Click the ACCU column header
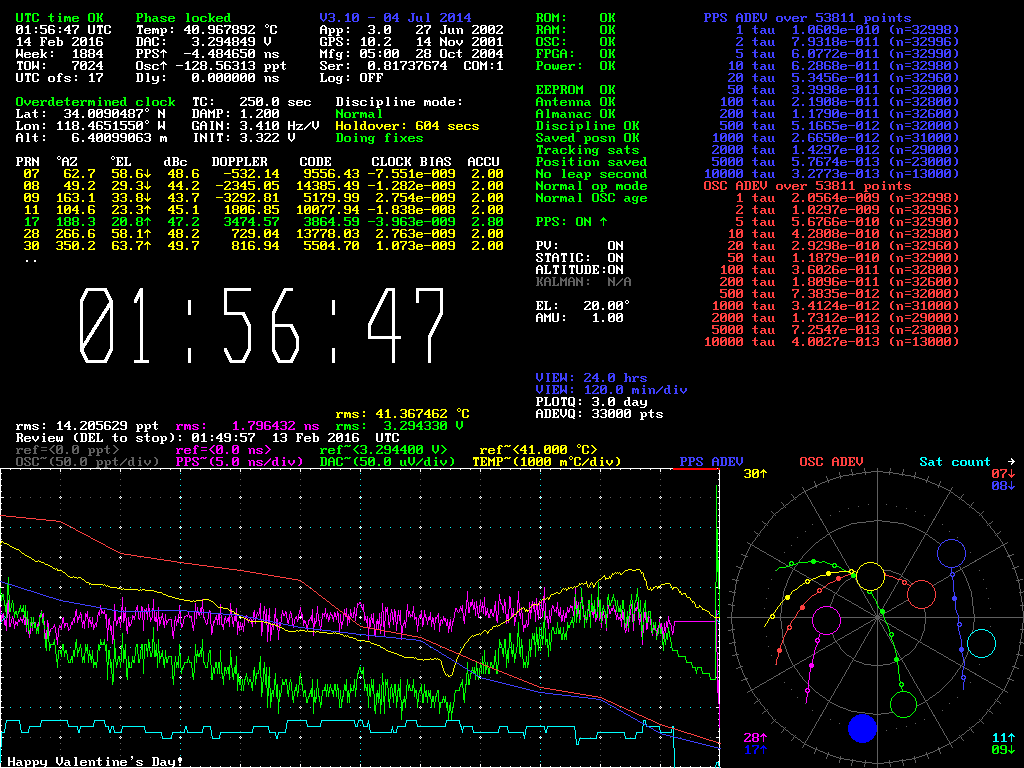 coord(484,162)
